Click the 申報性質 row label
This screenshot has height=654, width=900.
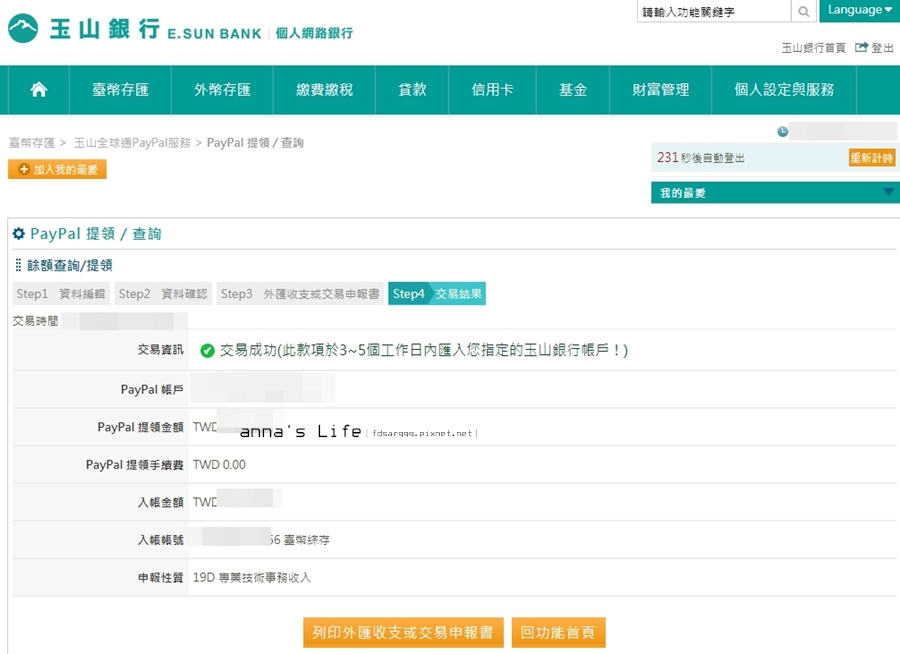[x=160, y=577]
